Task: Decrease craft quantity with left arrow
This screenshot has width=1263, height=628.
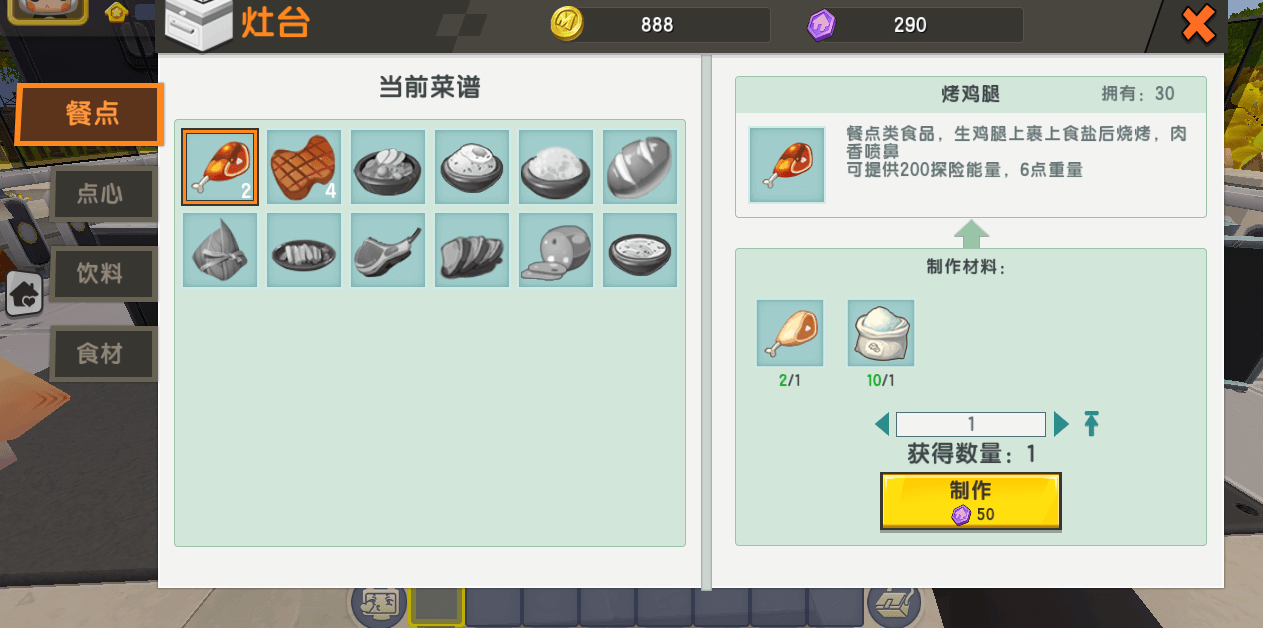Action: 882,425
